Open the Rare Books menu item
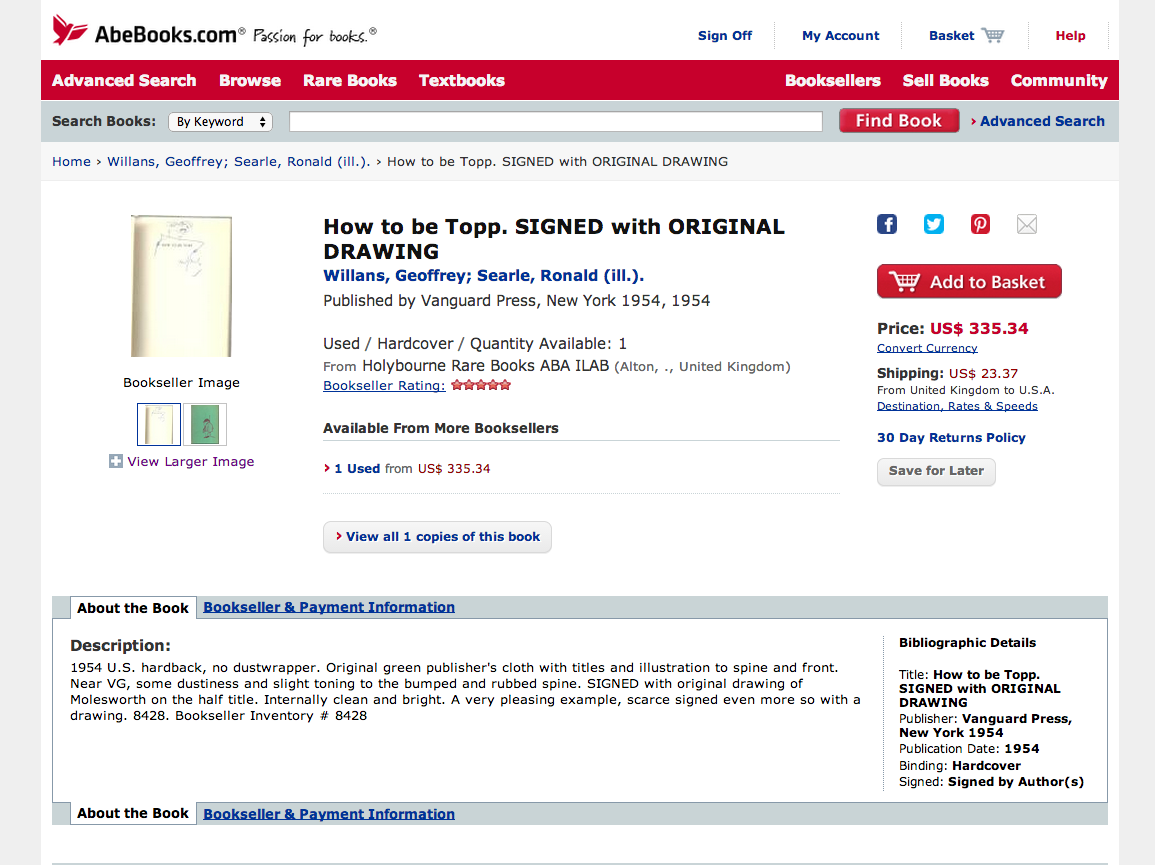1155x865 pixels. [350, 80]
